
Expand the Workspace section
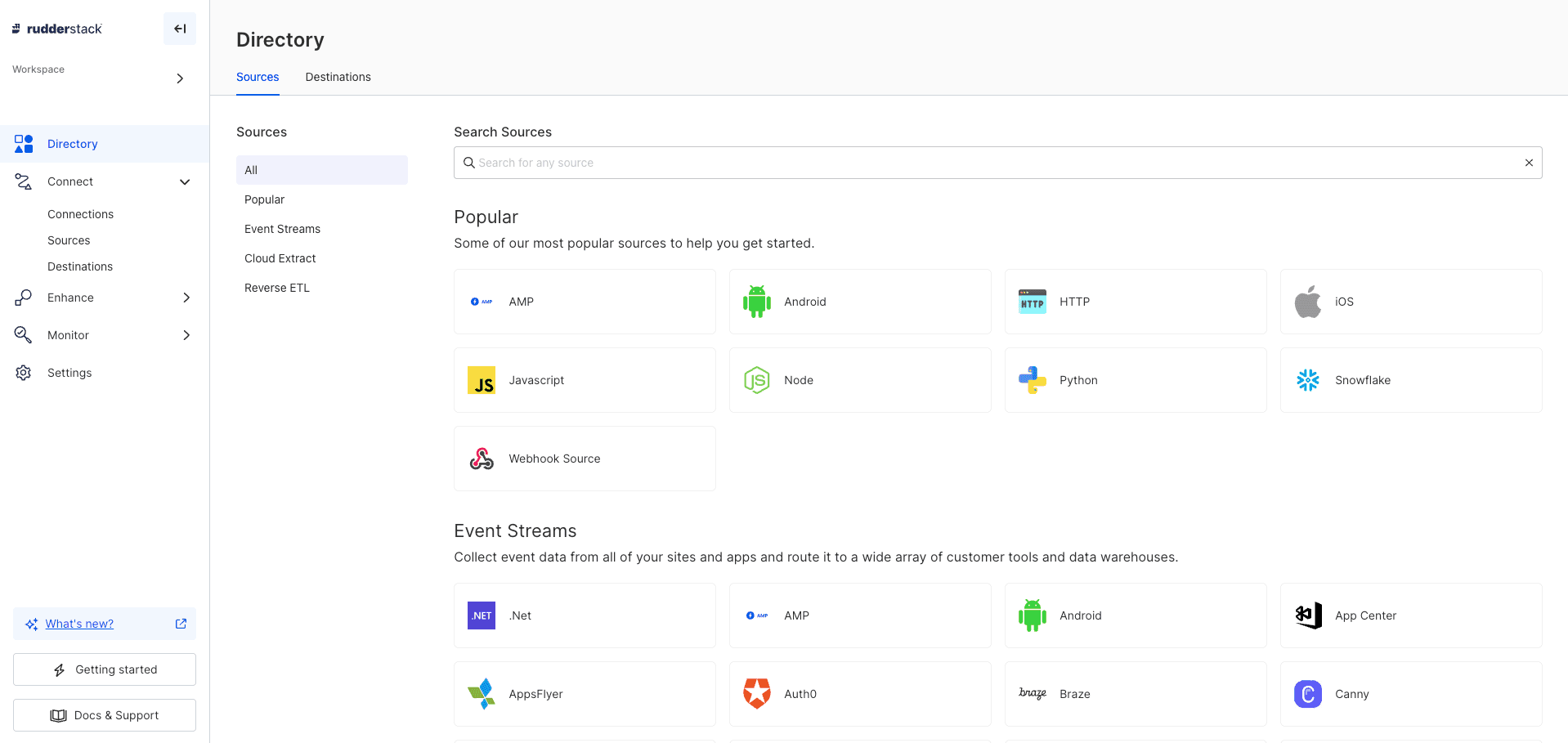[180, 78]
